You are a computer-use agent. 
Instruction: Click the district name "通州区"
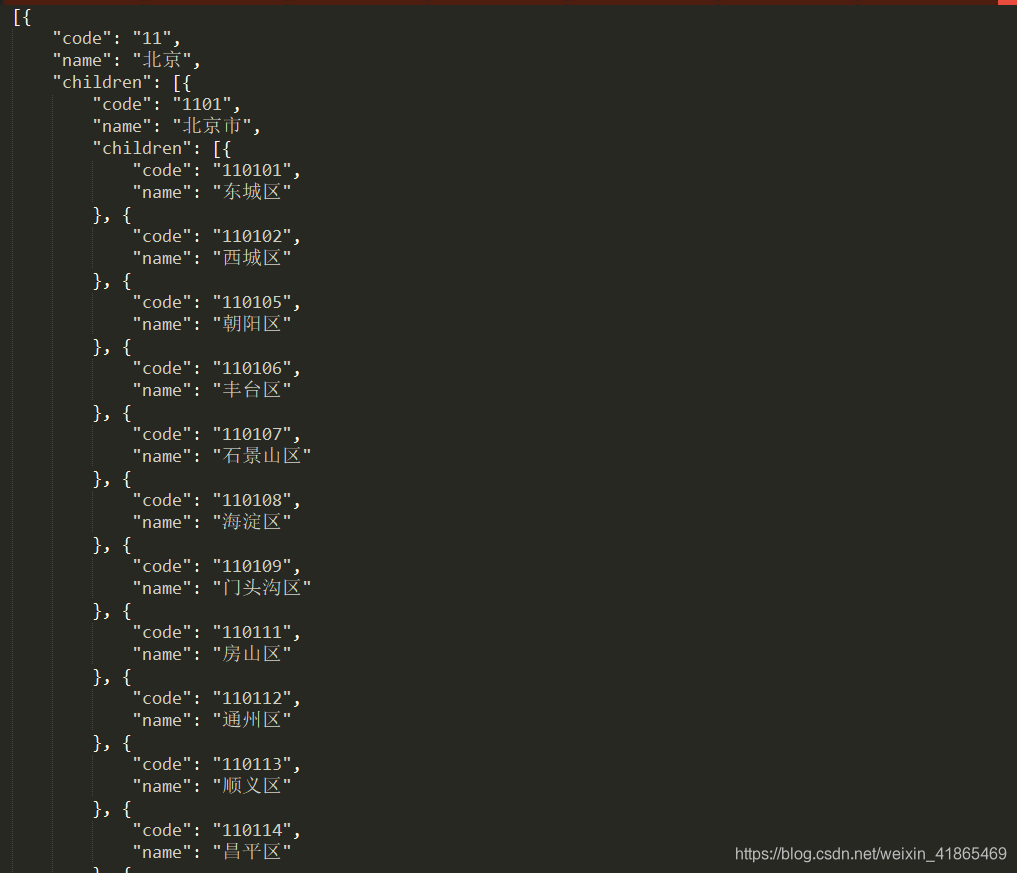coord(252,721)
